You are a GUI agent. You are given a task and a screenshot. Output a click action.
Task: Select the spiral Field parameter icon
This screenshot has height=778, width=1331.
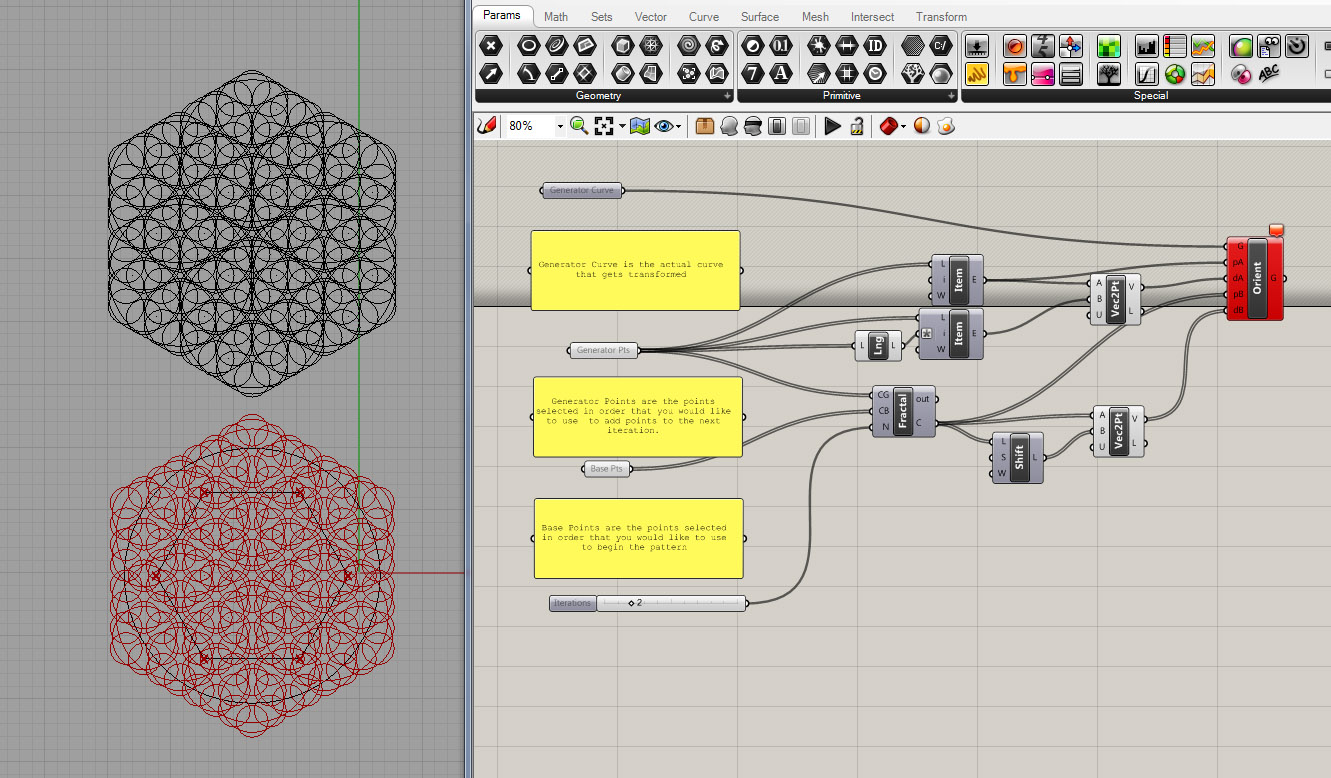688,45
